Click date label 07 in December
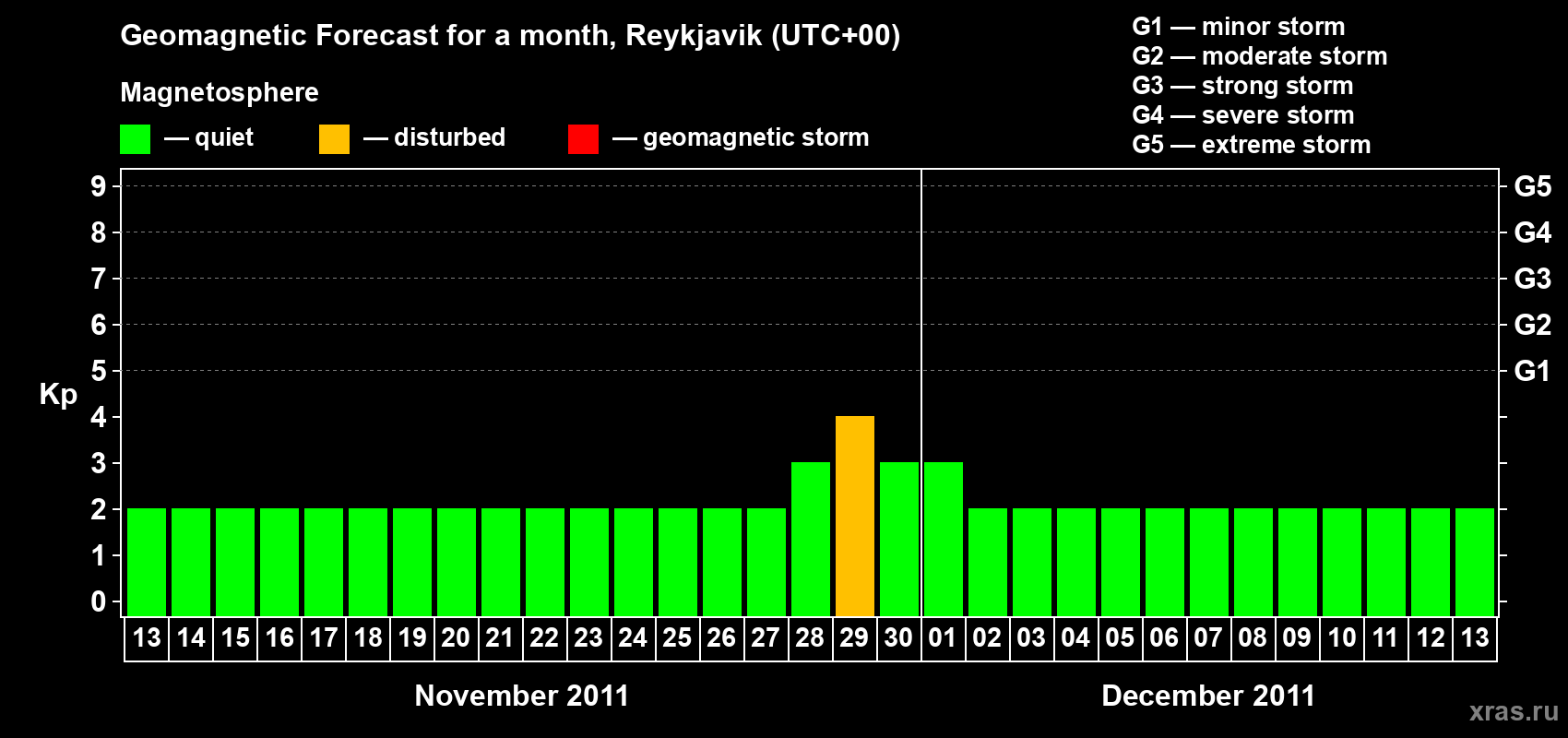The height and width of the screenshot is (738, 1568). 1208,637
